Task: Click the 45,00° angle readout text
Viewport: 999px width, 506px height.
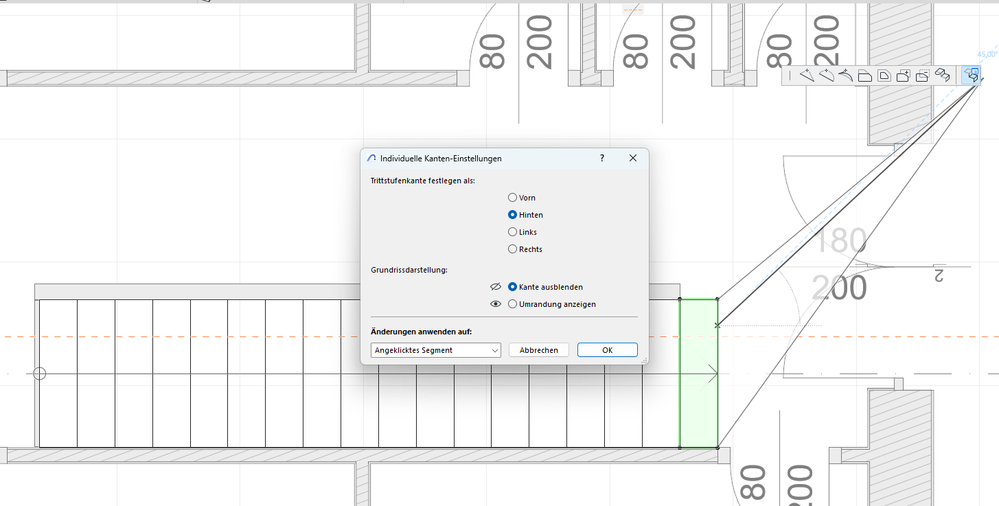Action: (988, 55)
